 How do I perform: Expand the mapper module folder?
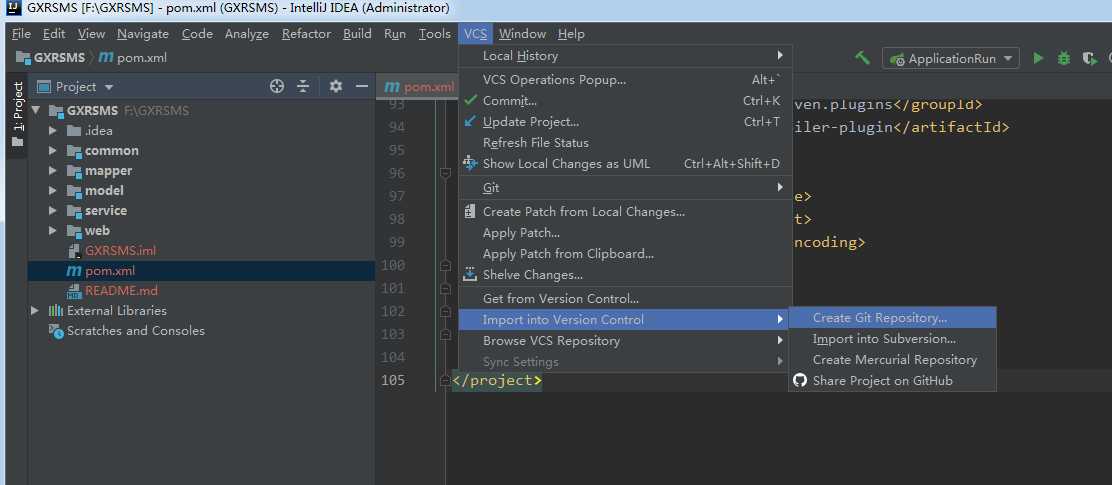point(52,171)
